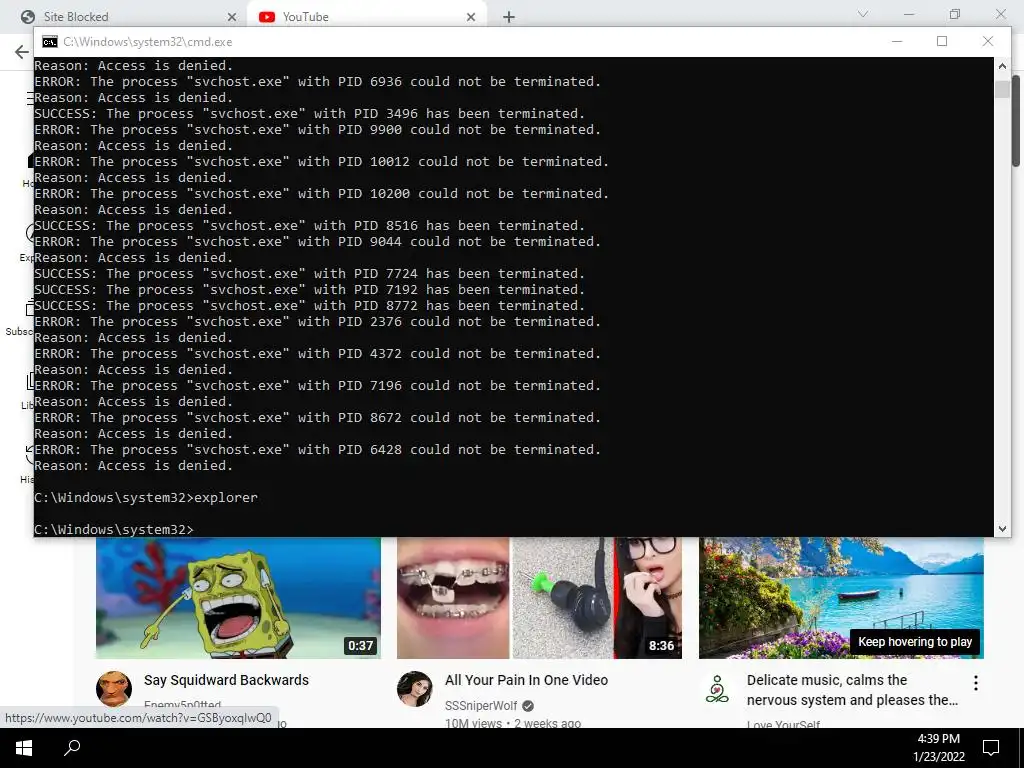Open Say Squidward Backwards video thumbnail
The height and width of the screenshot is (768, 1024).
point(238,598)
